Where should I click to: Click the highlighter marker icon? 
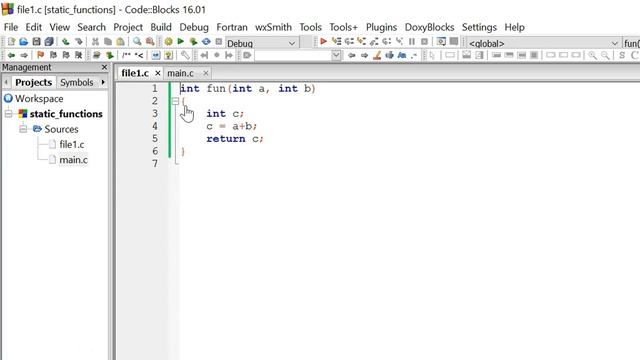tap(377, 55)
